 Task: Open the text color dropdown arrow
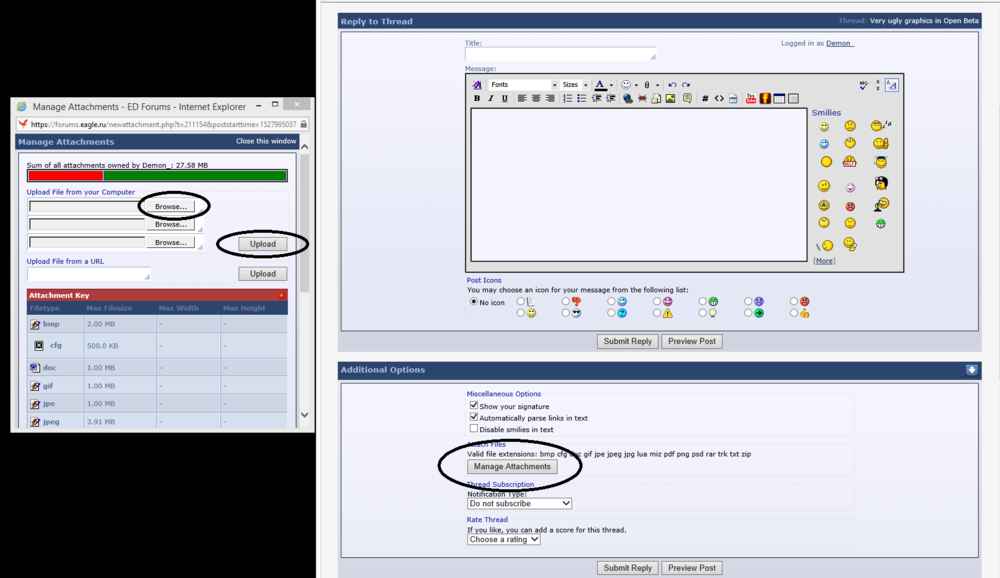click(611, 85)
